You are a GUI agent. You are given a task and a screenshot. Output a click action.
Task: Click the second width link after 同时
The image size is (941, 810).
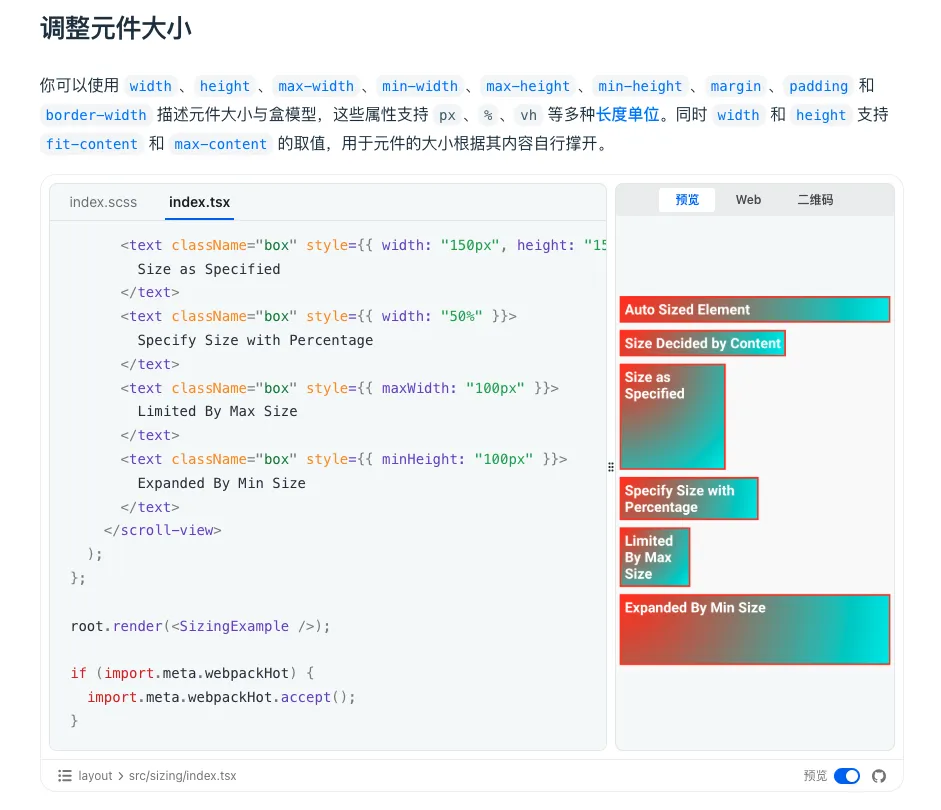click(738, 115)
